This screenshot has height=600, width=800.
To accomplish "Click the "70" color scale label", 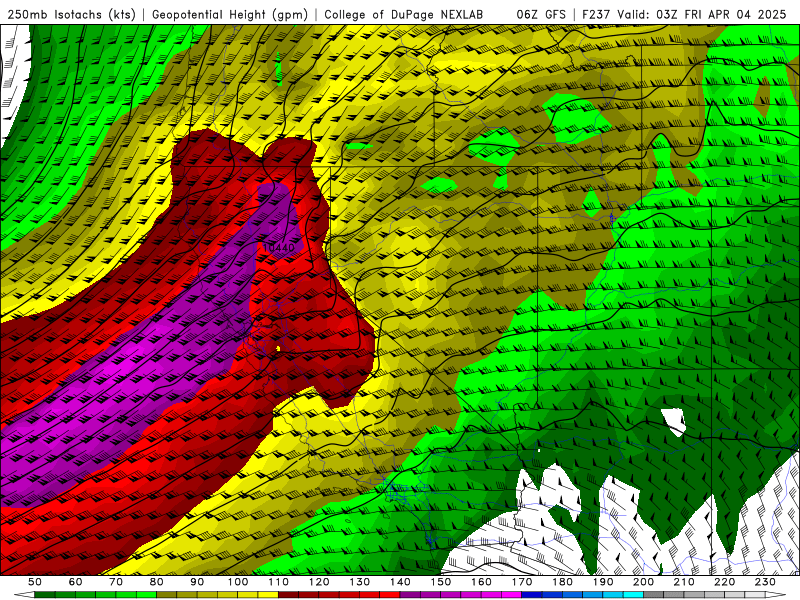I will 116,582.
